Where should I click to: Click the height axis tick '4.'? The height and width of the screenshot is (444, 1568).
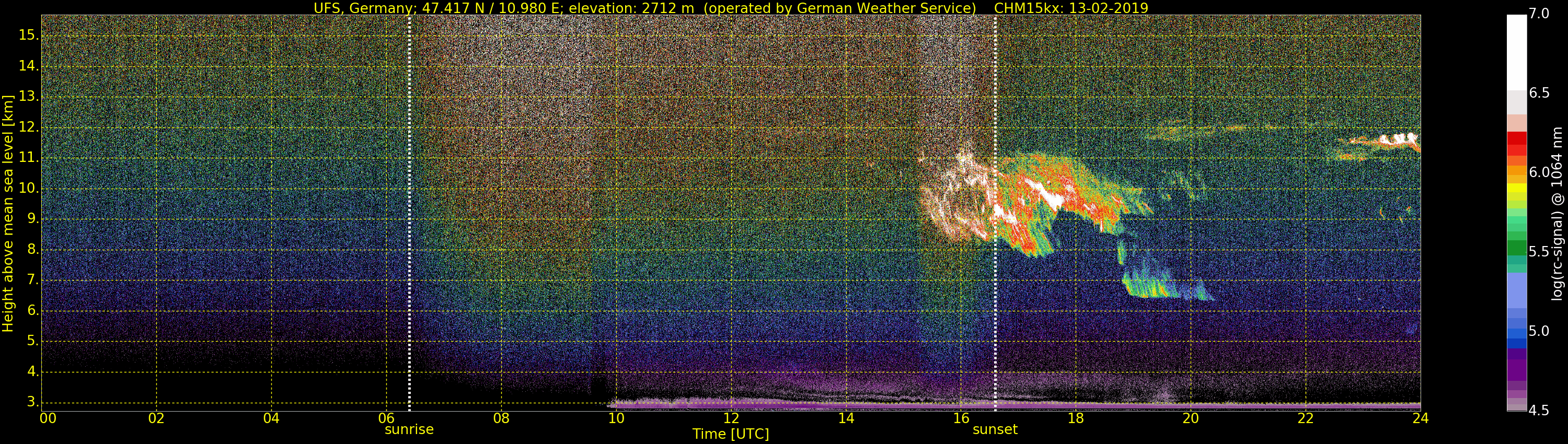[x=33, y=371]
